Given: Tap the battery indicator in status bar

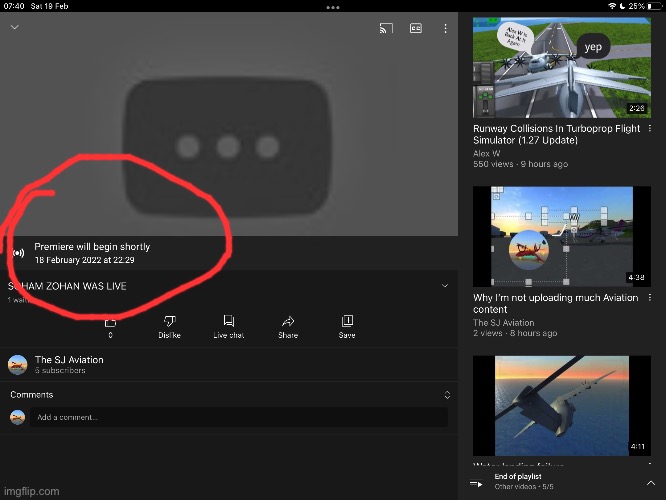Looking at the screenshot, I should click(655, 6).
